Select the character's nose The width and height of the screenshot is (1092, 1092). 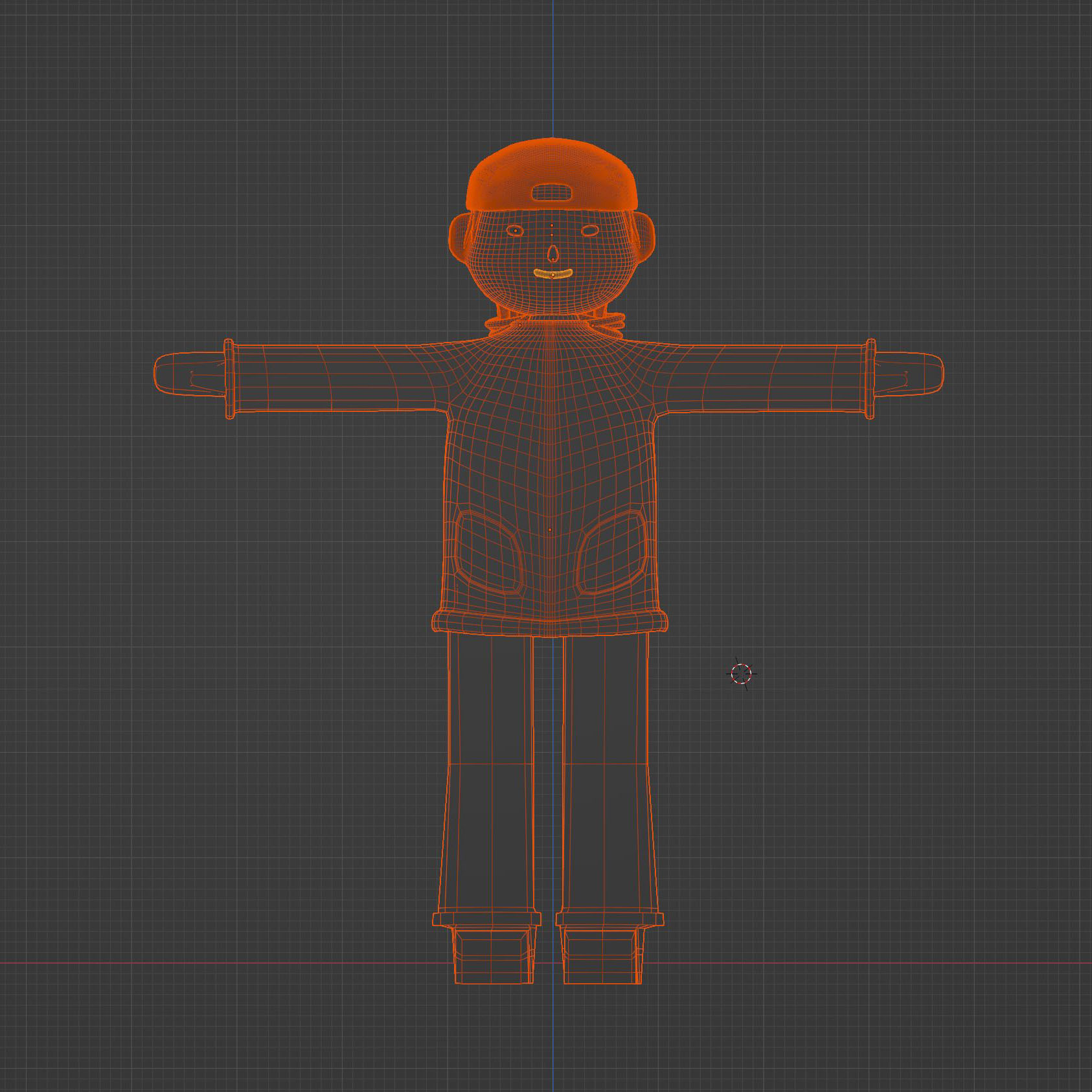(552, 253)
